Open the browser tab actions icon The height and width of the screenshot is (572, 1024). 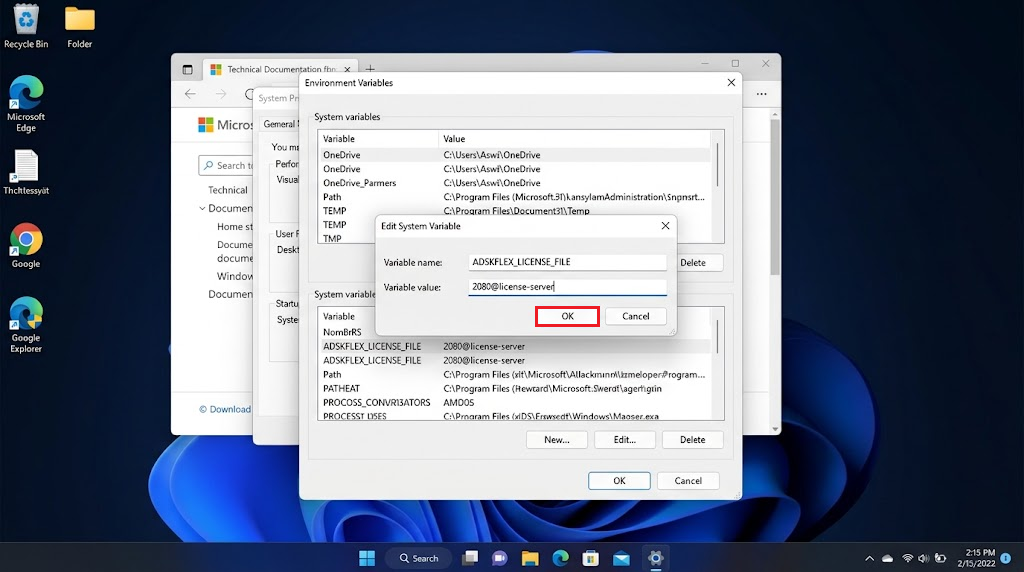[187, 69]
